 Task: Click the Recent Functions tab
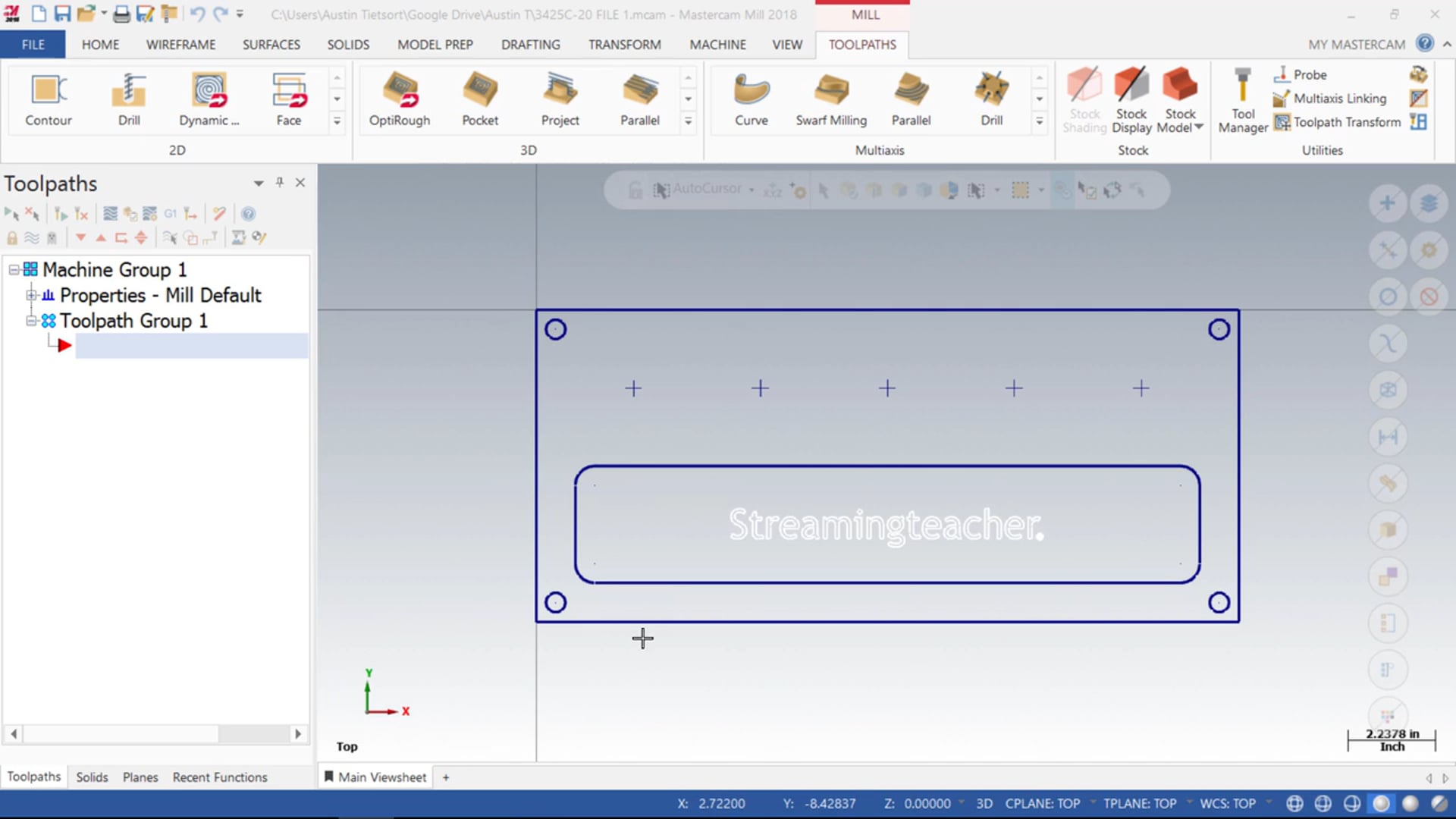(220, 777)
